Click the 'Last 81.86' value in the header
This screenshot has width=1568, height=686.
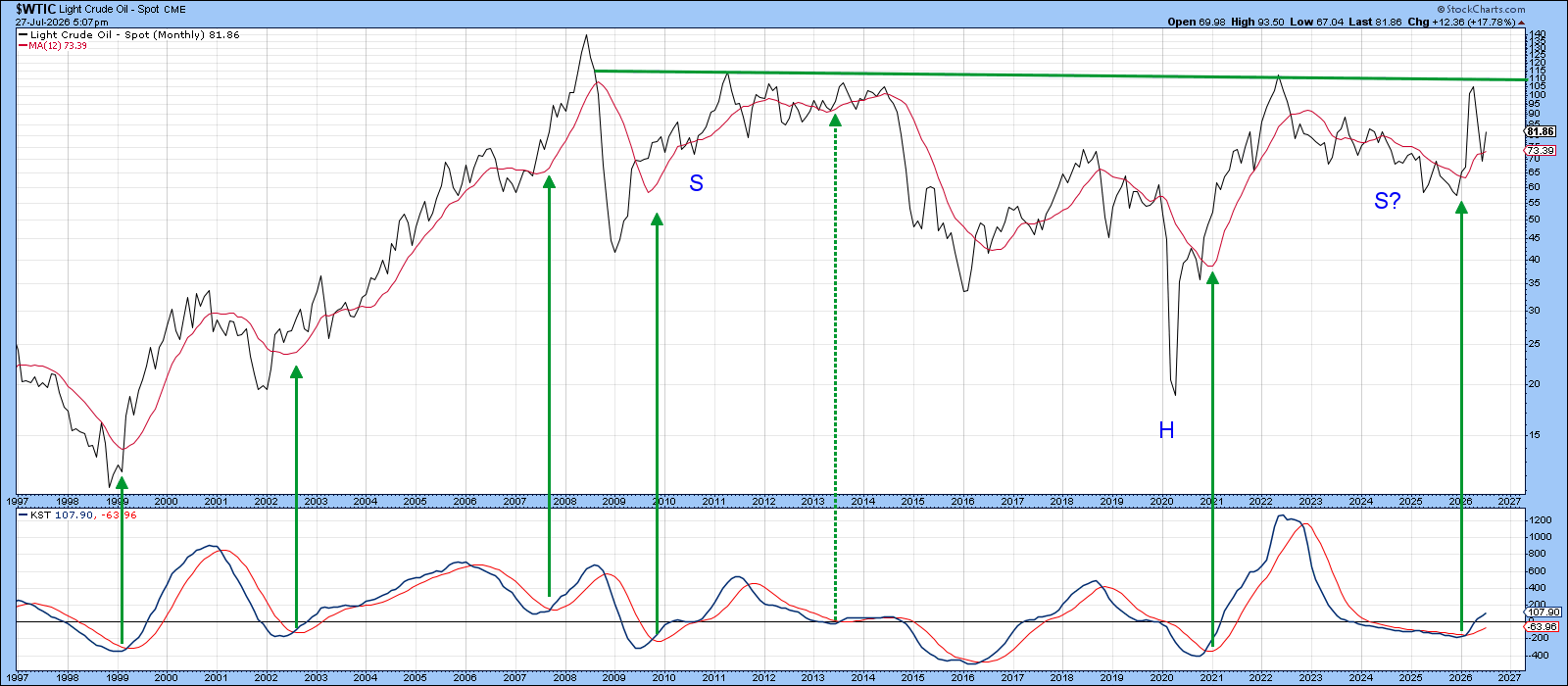pyautogui.click(x=1373, y=22)
